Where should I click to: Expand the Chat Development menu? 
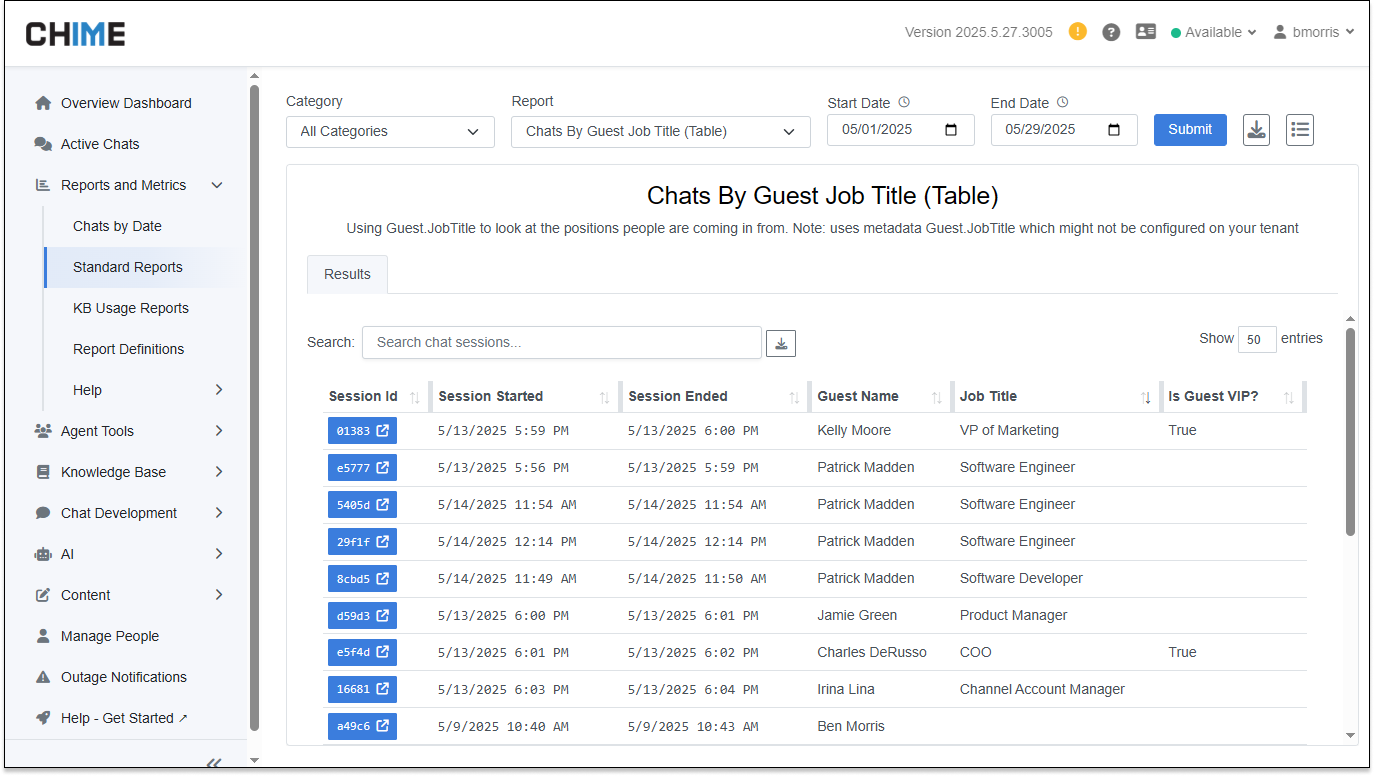click(x=219, y=513)
